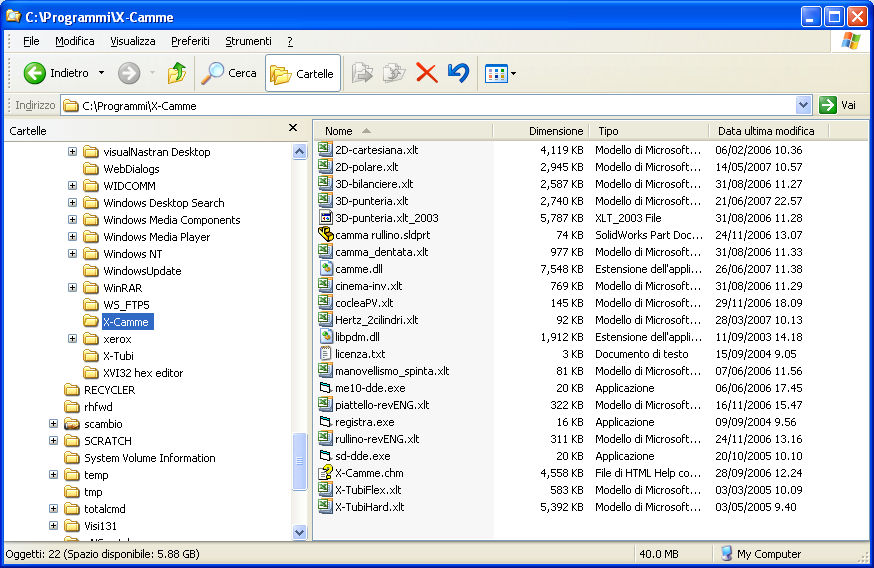Expand the WIDCOMM folder node
The width and height of the screenshot is (874, 568).
[x=72, y=186]
